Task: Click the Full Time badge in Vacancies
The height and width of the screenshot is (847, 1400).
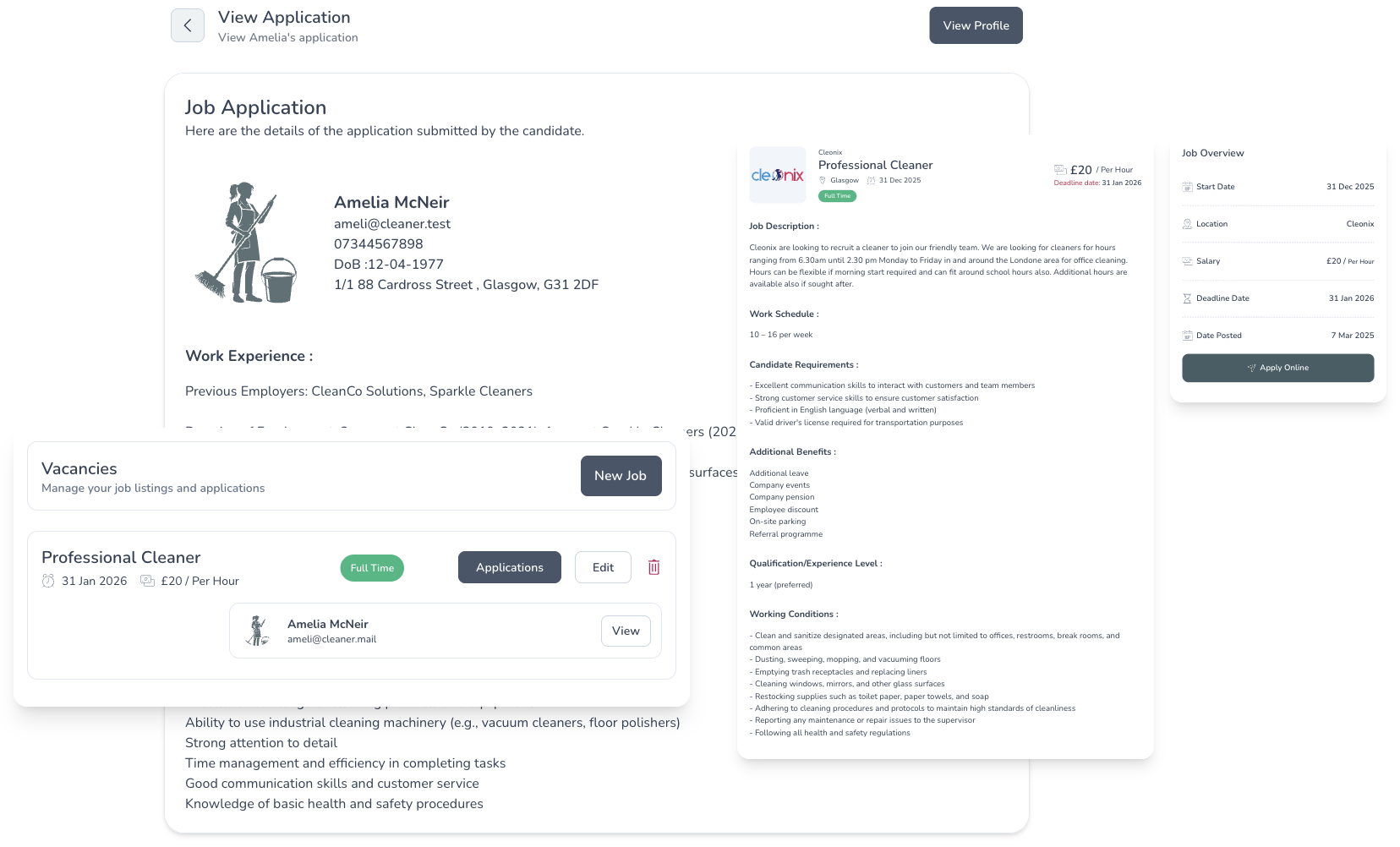Action: (372, 568)
